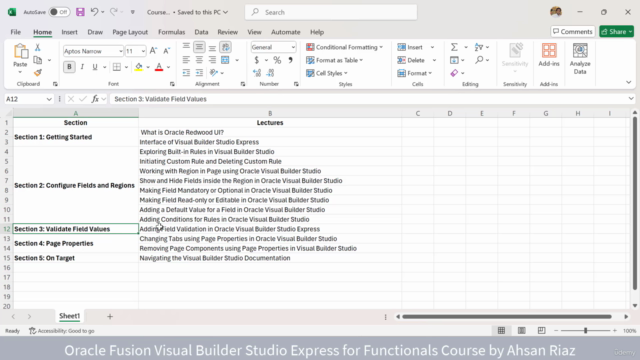
Task: Apply red Font Color A icon
Action: click(x=159, y=67)
